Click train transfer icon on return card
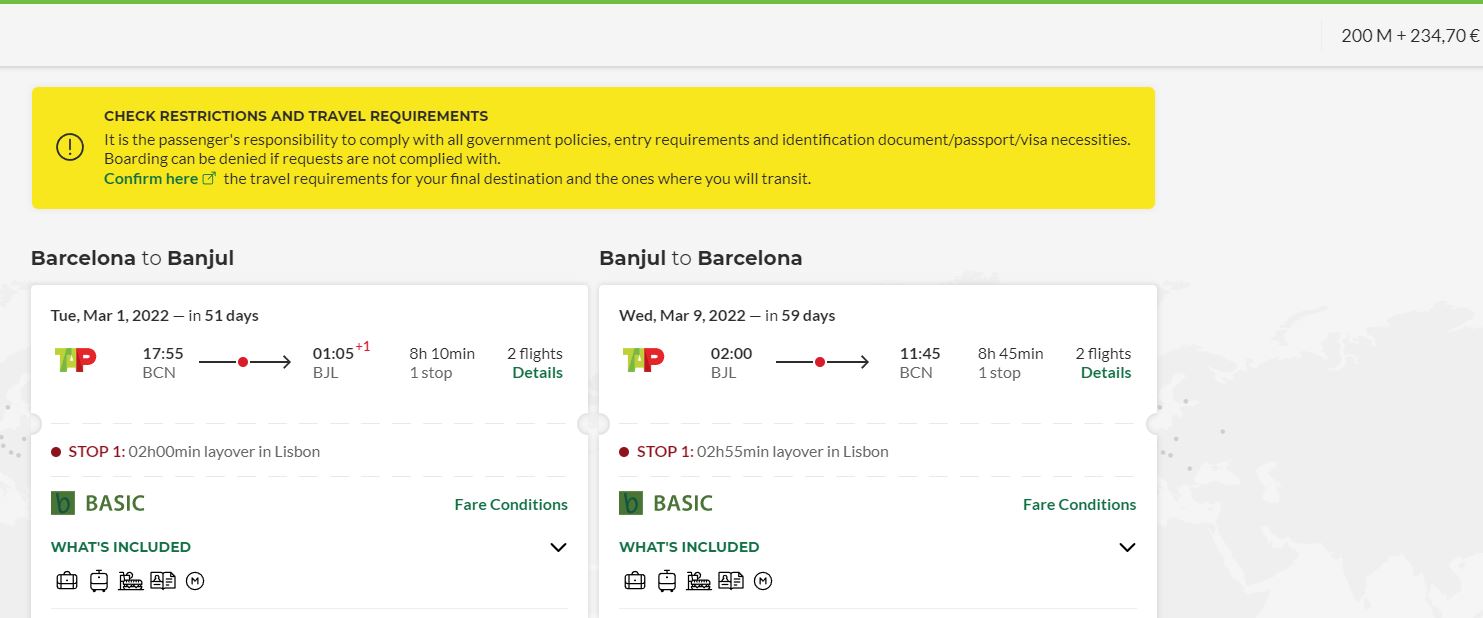The height and width of the screenshot is (618, 1483). coord(699,581)
